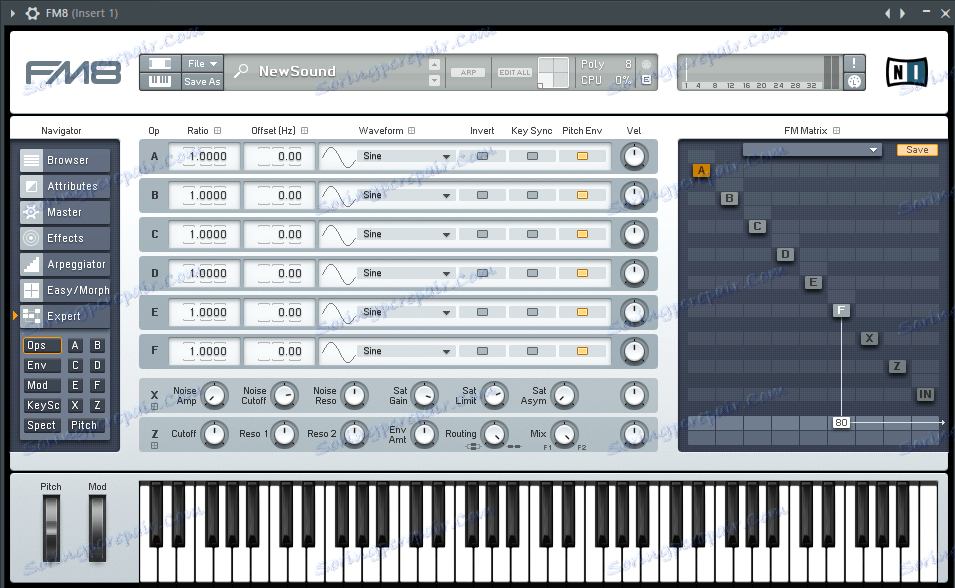Click the 80 output level value in matrix

click(x=841, y=422)
